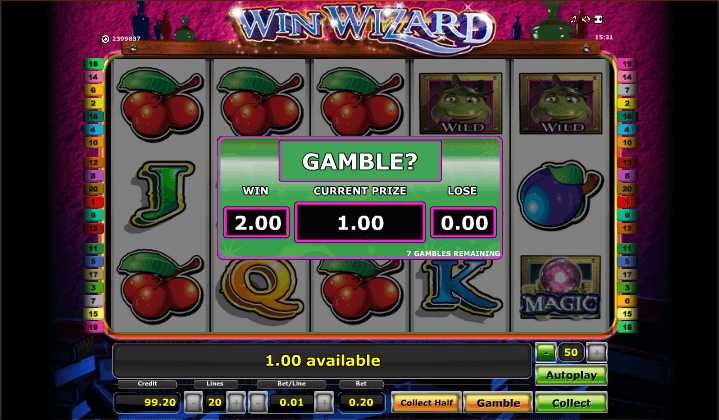Toggle the muted music note icon

[x=574, y=19]
